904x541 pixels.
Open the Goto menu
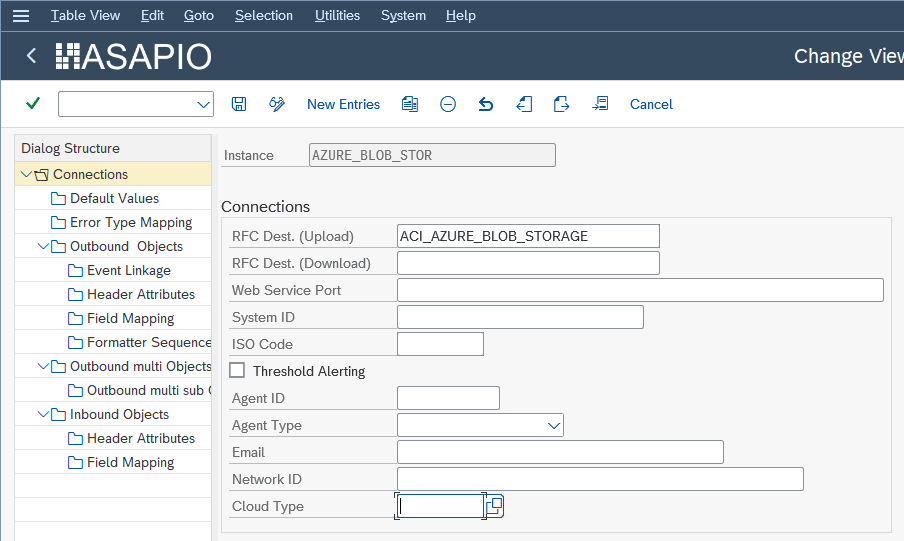click(x=199, y=16)
